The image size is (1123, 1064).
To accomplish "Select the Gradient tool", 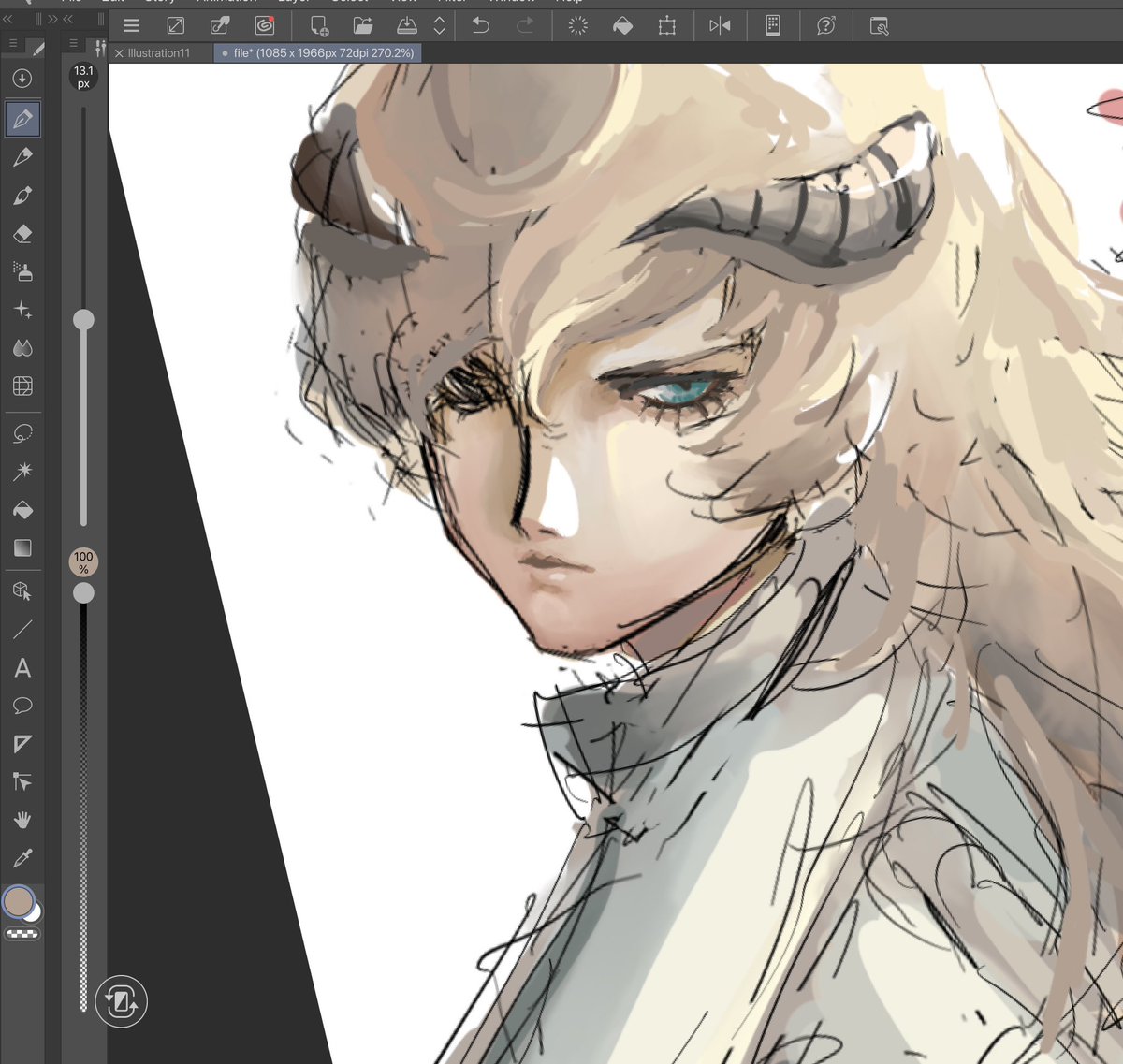I will (x=22, y=547).
